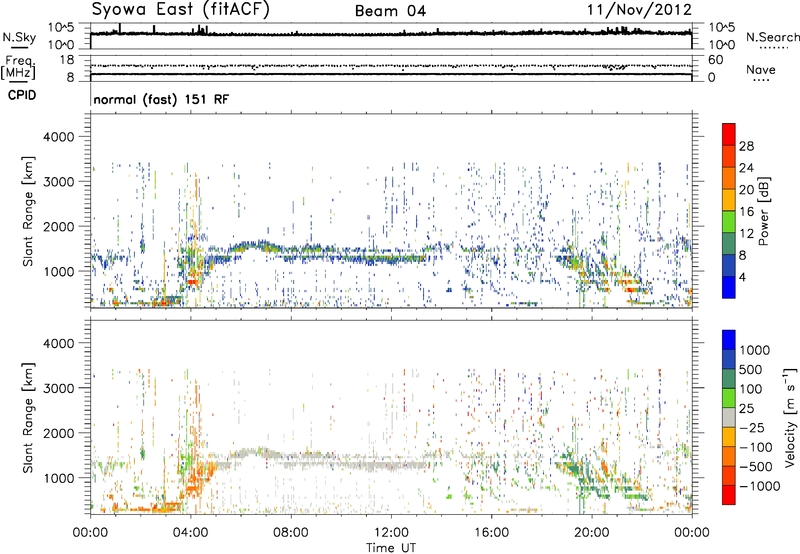Click the gray segment of the velocity color bar
800x554 pixels.
click(x=729, y=418)
